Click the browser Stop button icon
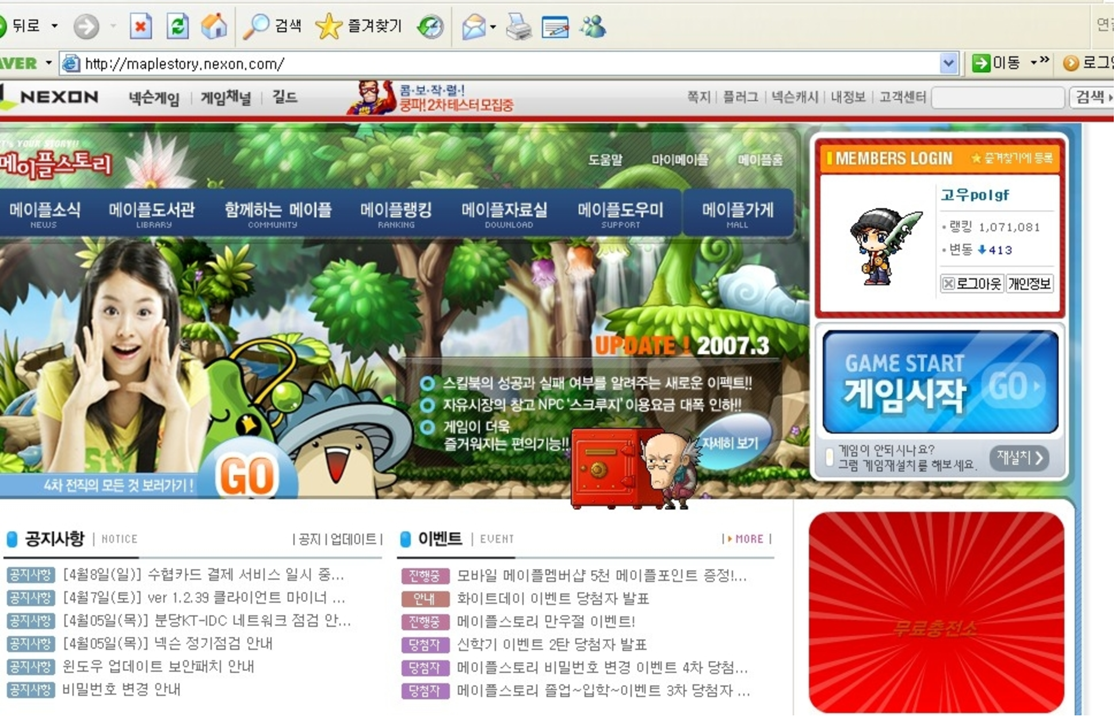The image size is (1115, 720). click(x=141, y=27)
